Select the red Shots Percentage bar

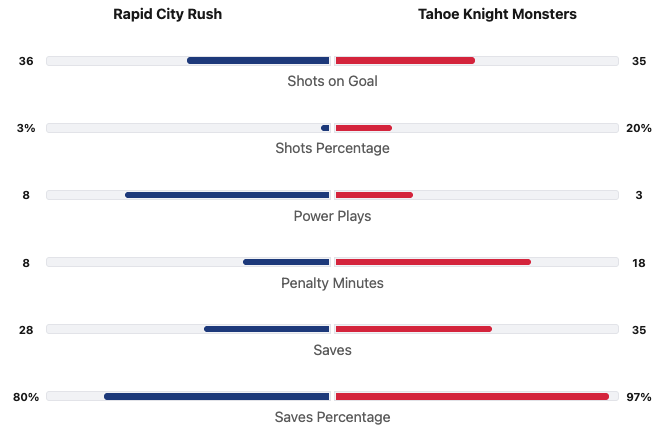(x=363, y=128)
